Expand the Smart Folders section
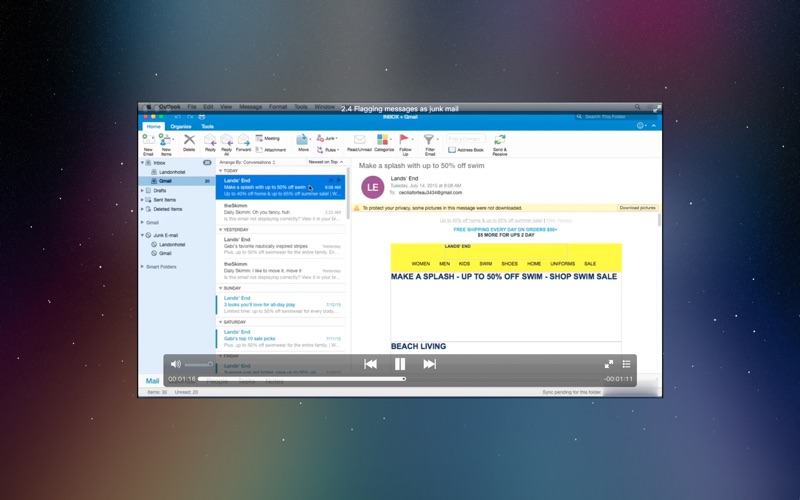The image size is (800, 500). [142, 266]
